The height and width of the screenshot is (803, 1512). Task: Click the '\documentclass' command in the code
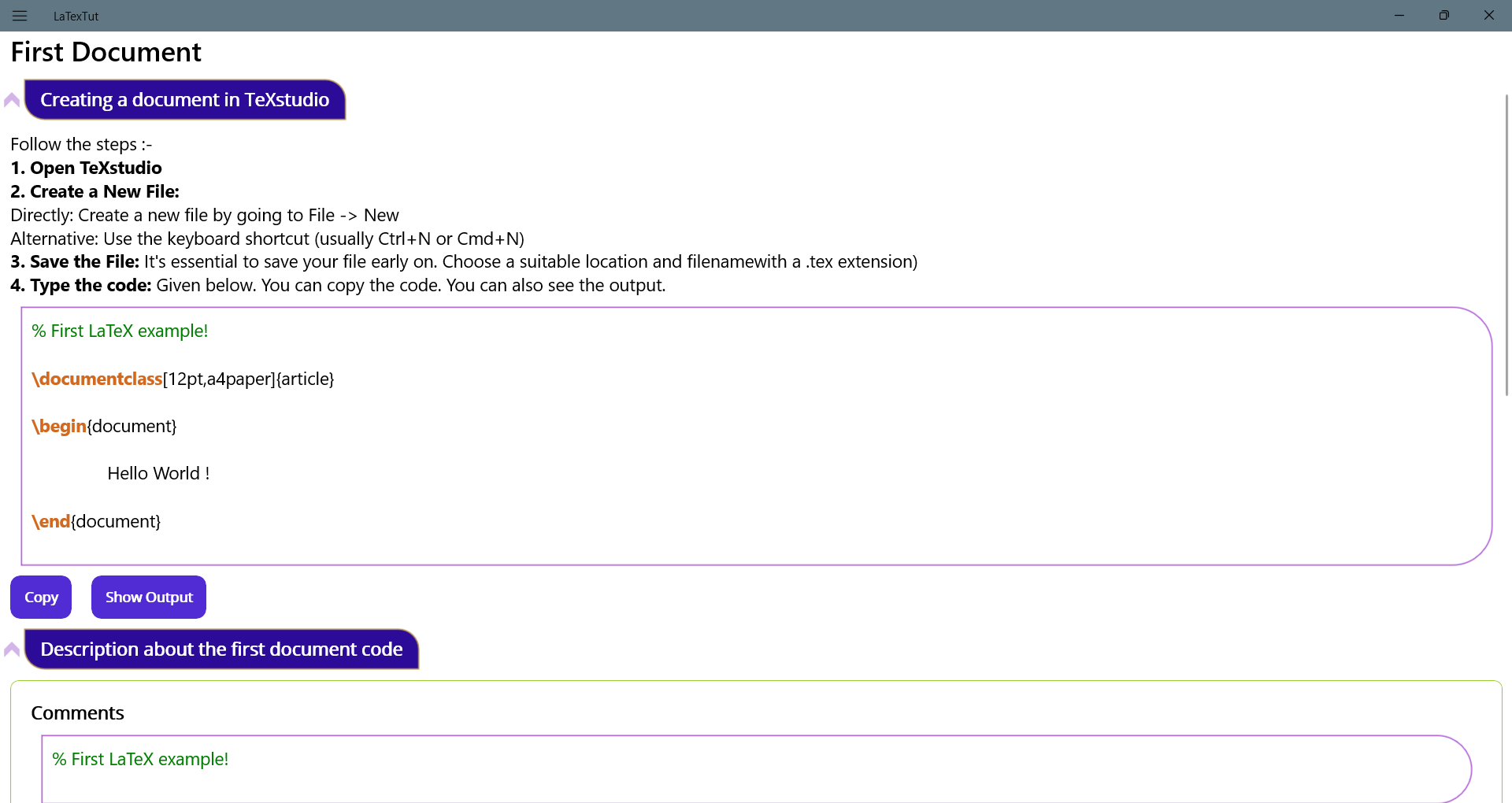pyautogui.click(x=97, y=379)
